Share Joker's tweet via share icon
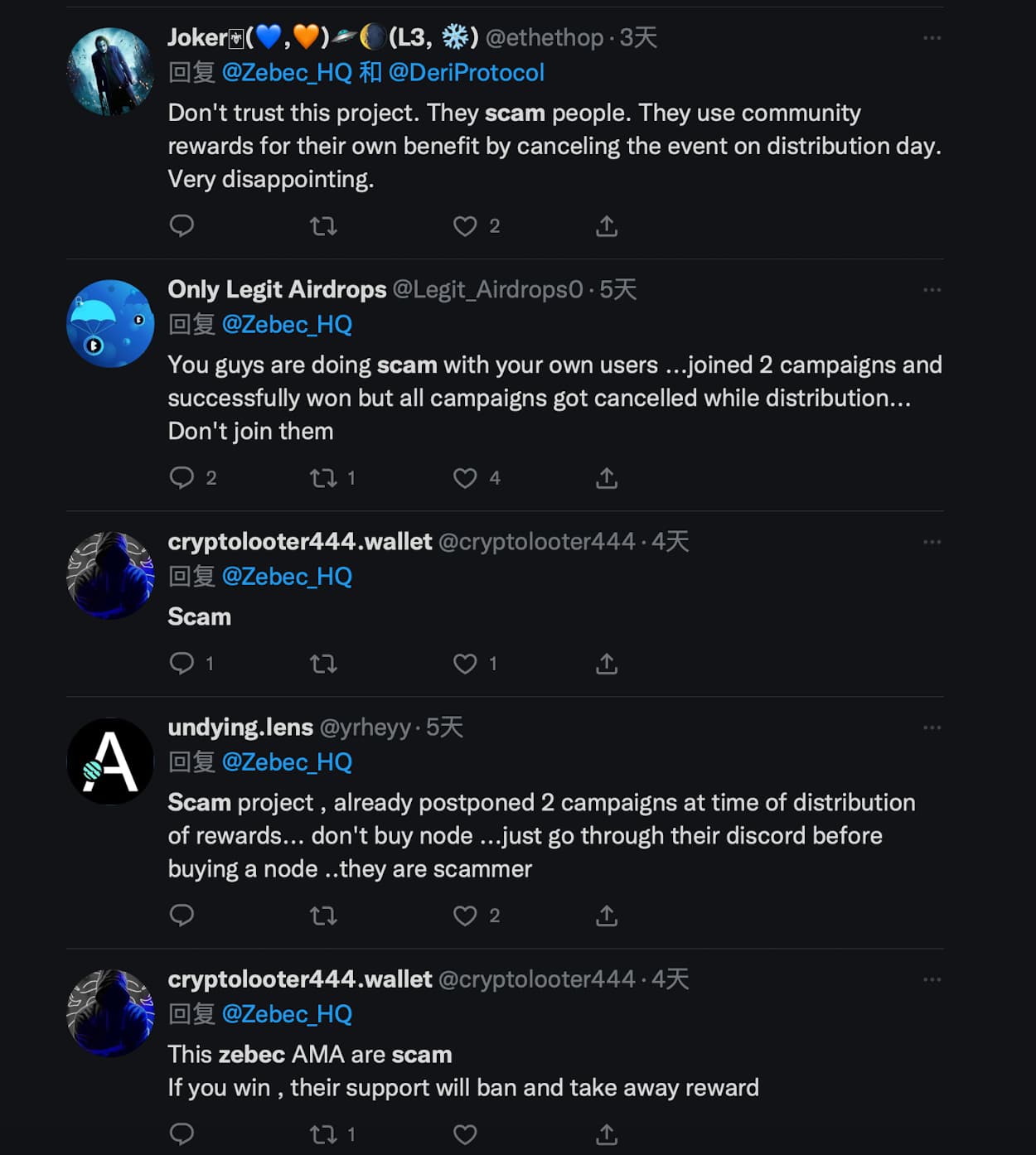 [x=607, y=225]
